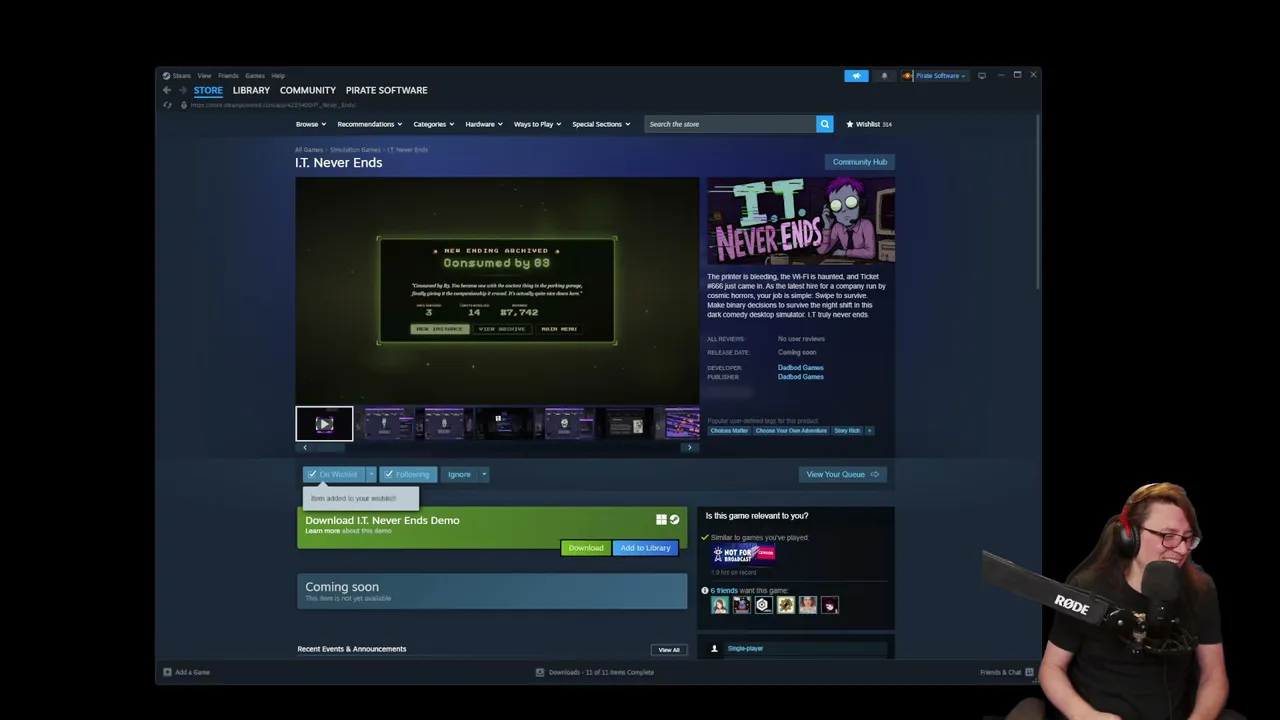Toggle Big Picture mode monitor icon
This screenshot has width=1280, height=720.
click(x=982, y=76)
